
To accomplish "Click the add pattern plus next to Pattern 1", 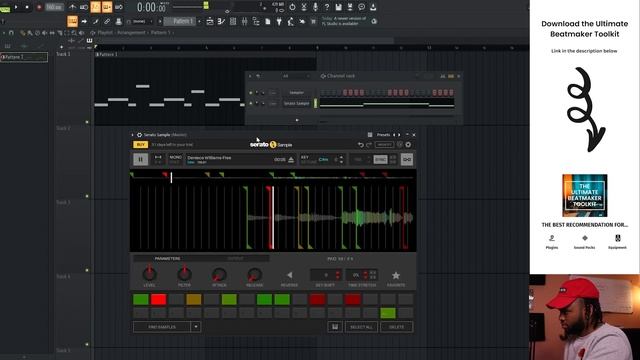I will [x=200, y=21].
